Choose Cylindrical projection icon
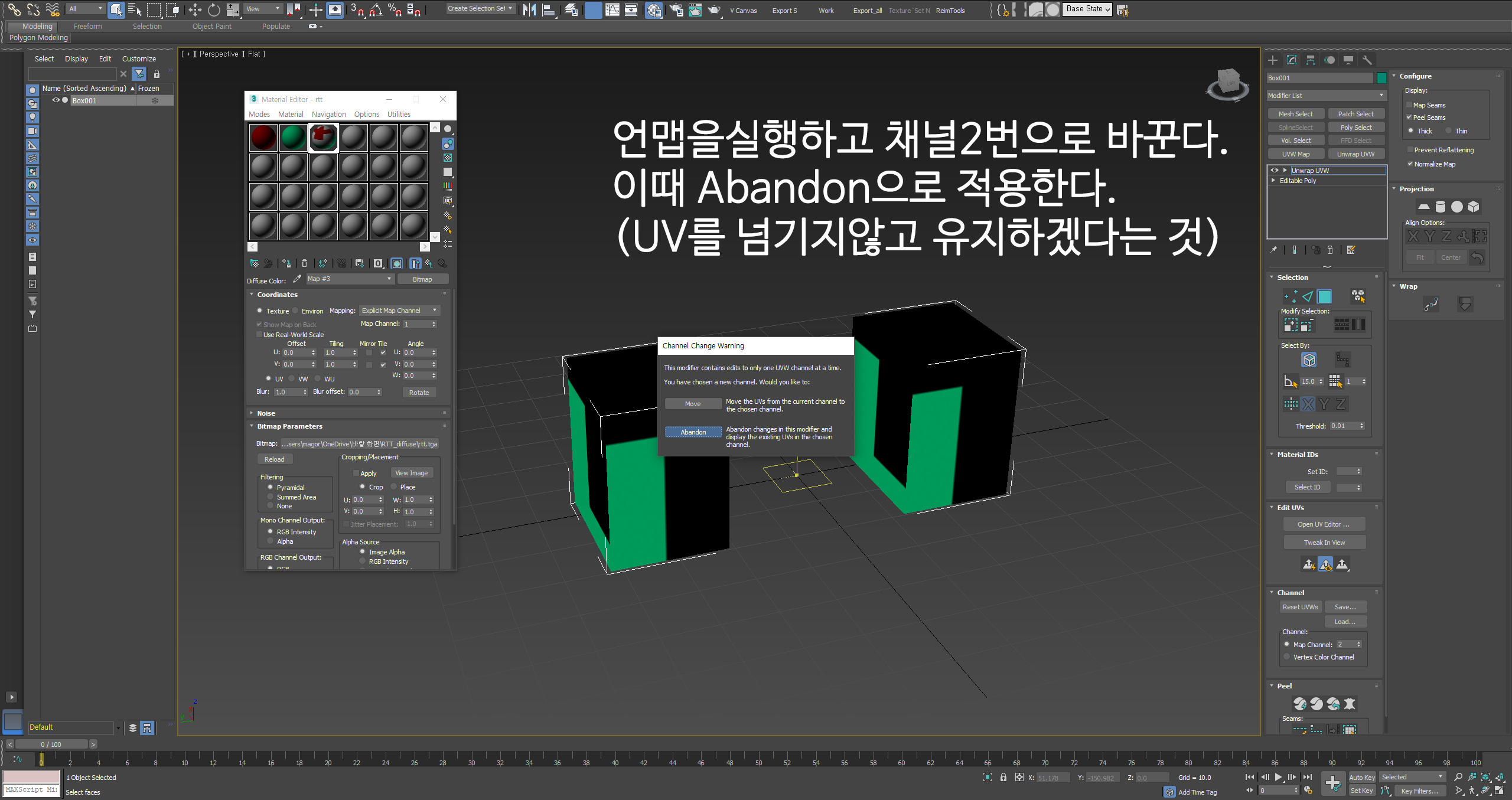The image size is (1512, 800). (1441, 207)
